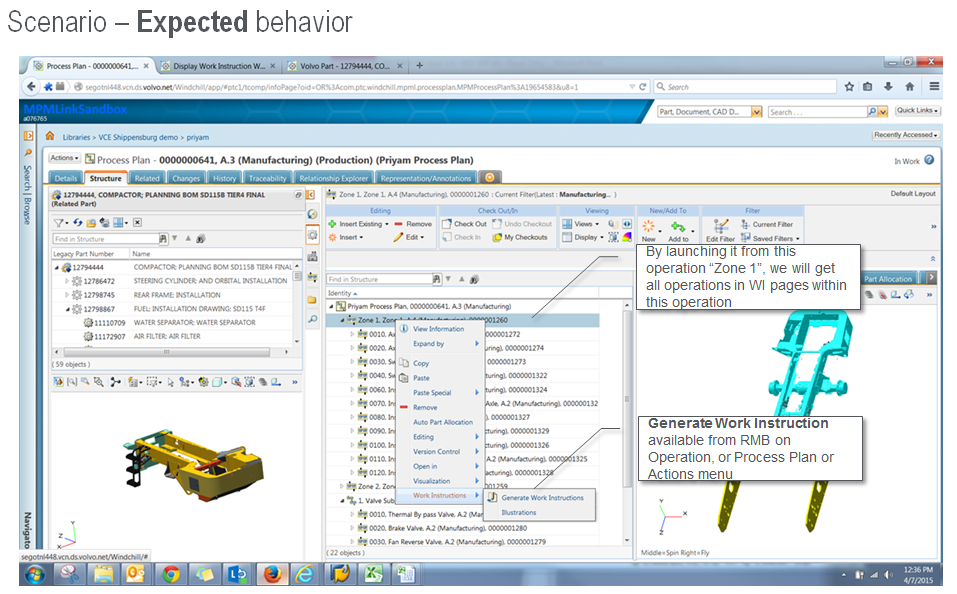Open the Insert Existing dropdown
The height and width of the screenshot is (594, 957).
[359, 224]
